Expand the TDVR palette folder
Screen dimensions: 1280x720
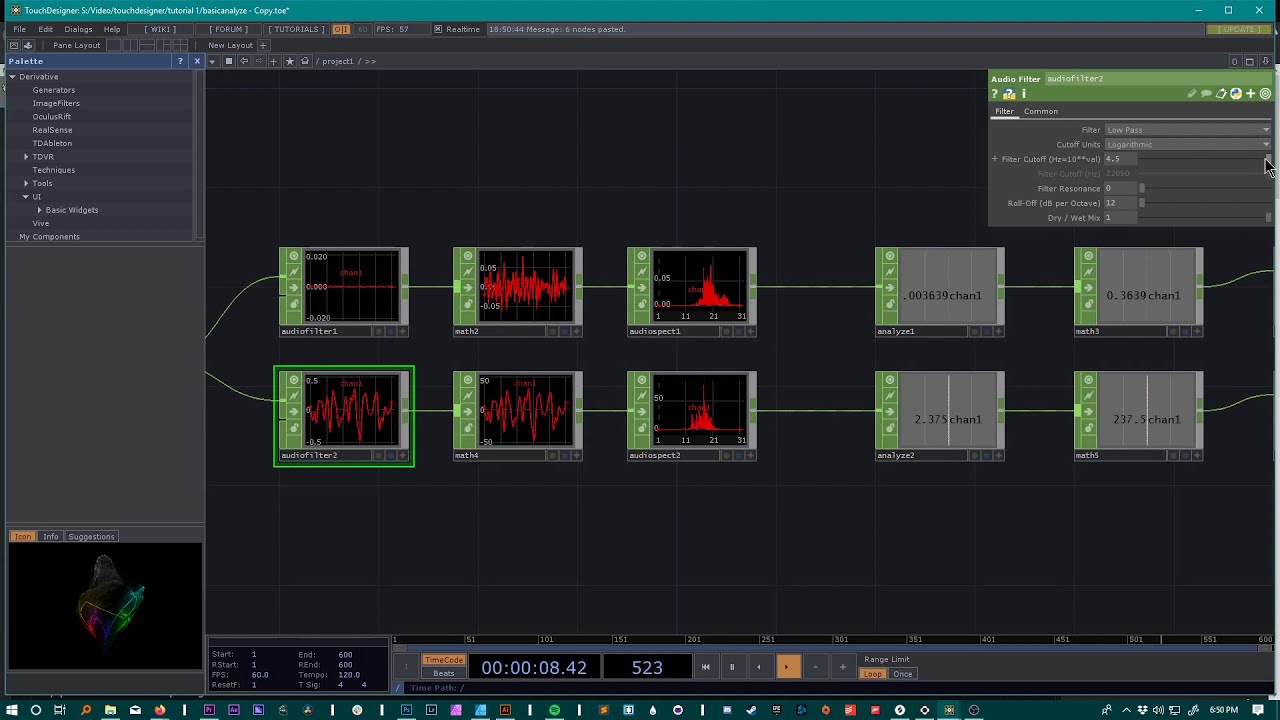(x=26, y=157)
